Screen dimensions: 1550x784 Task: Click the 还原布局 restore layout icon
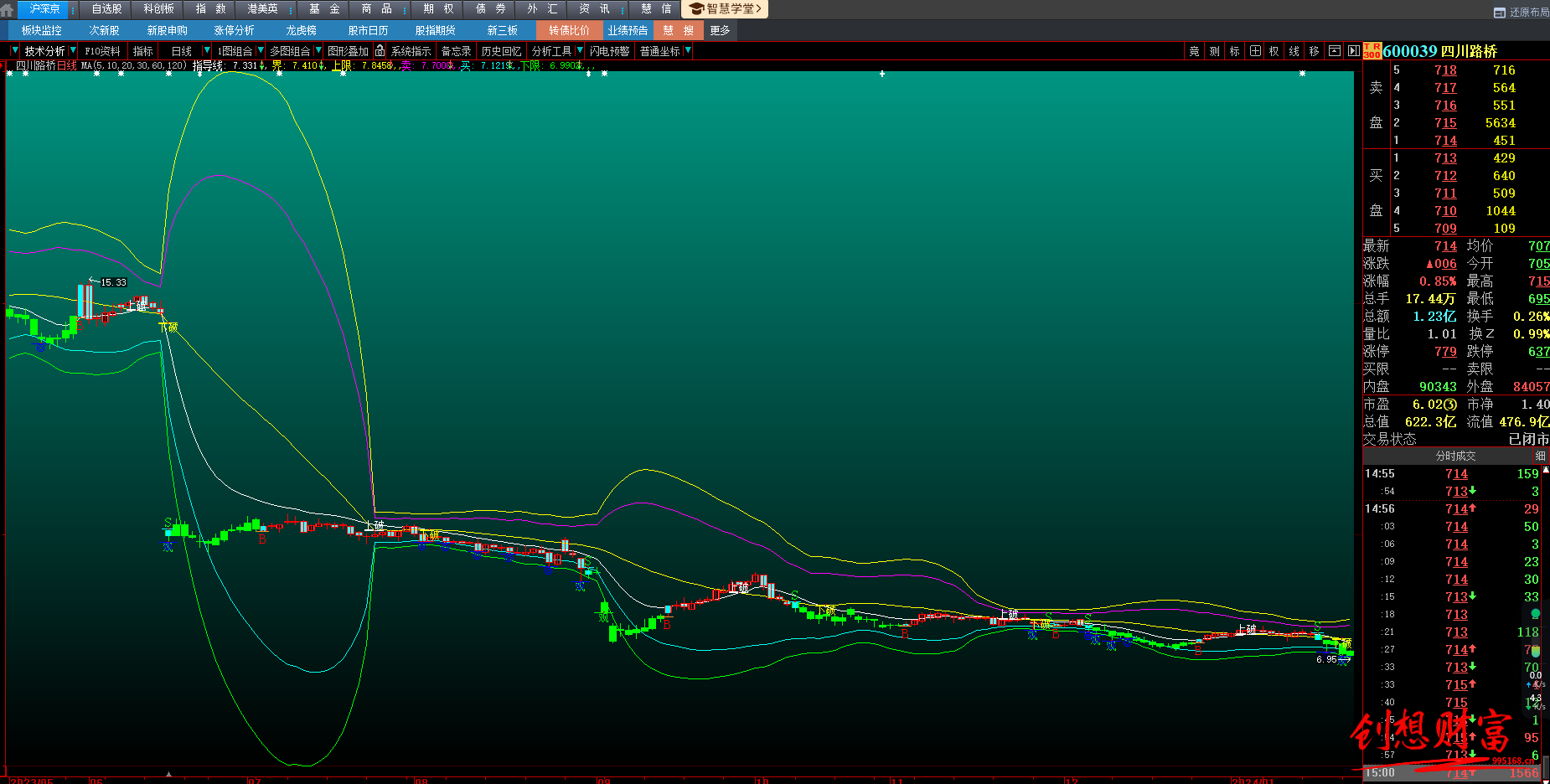point(1500,13)
